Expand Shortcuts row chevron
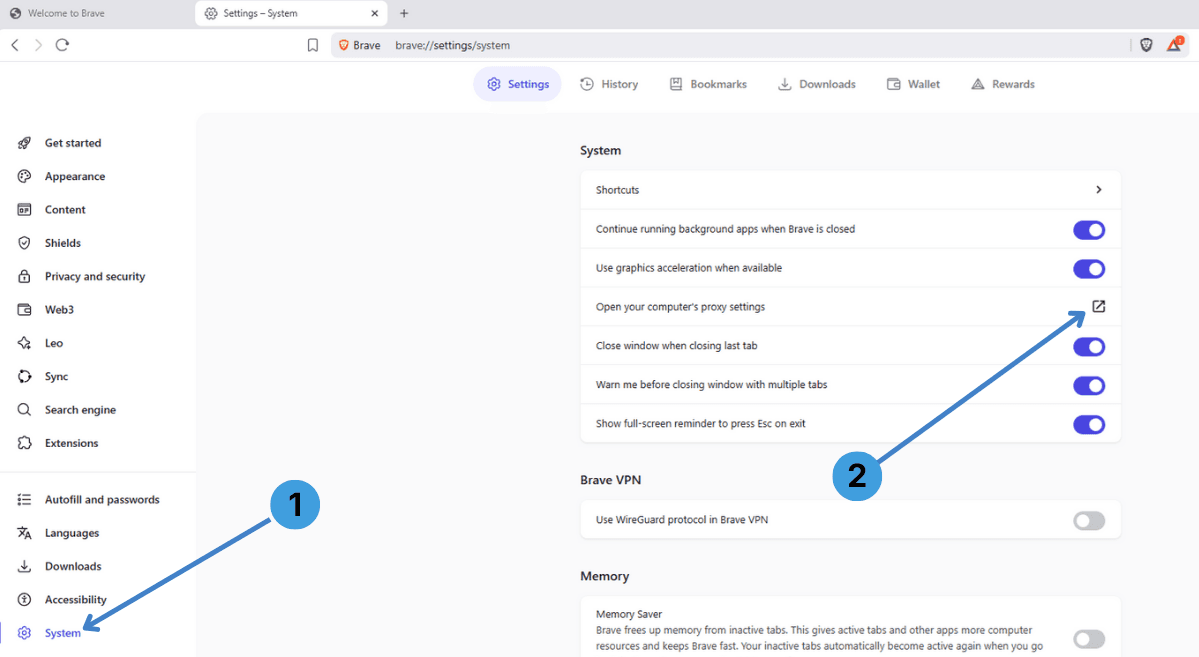The width and height of the screenshot is (1199, 657). coord(1098,190)
